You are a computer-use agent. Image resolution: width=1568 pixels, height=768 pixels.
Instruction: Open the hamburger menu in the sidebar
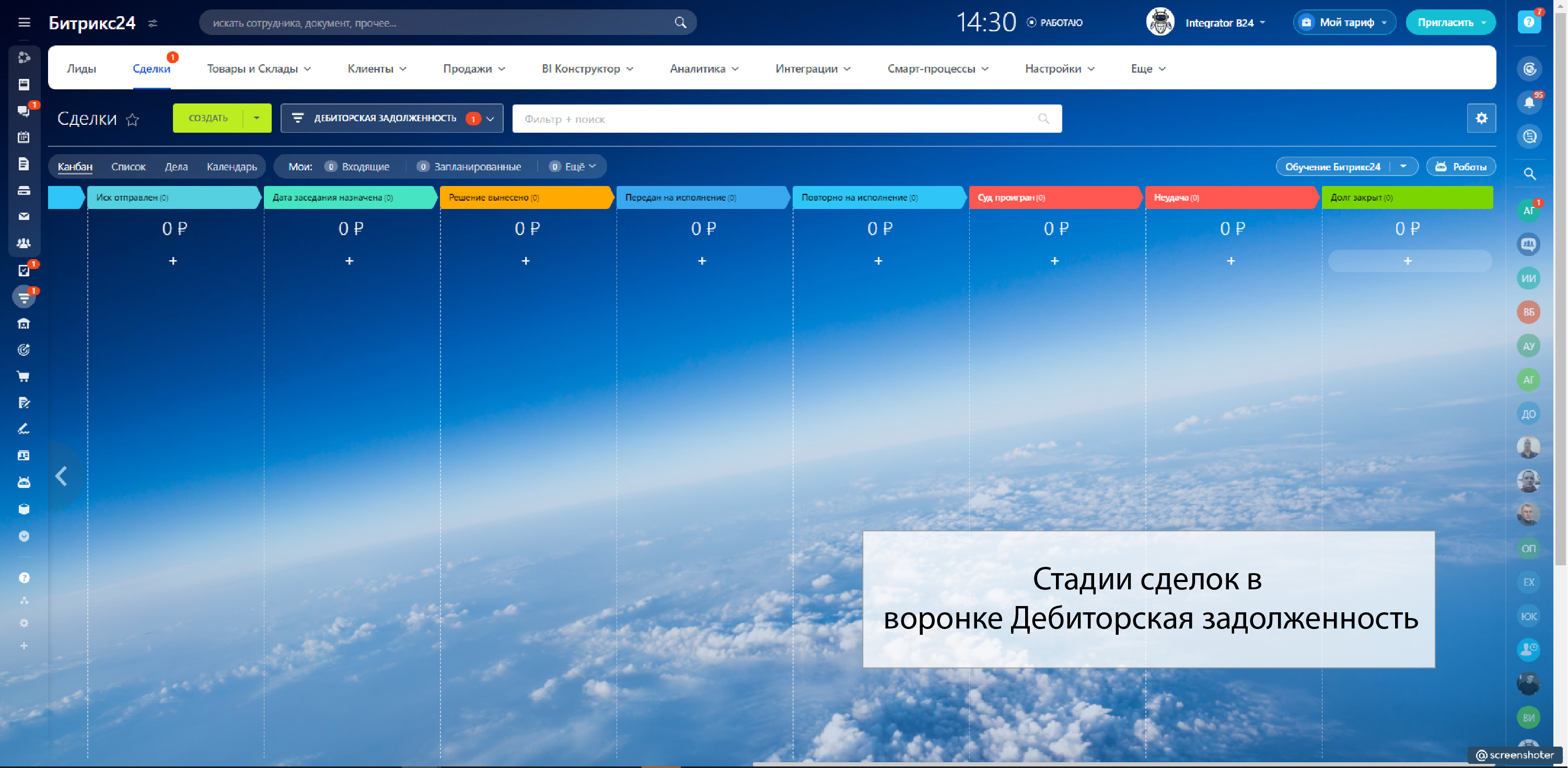click(x=24, y=22)
